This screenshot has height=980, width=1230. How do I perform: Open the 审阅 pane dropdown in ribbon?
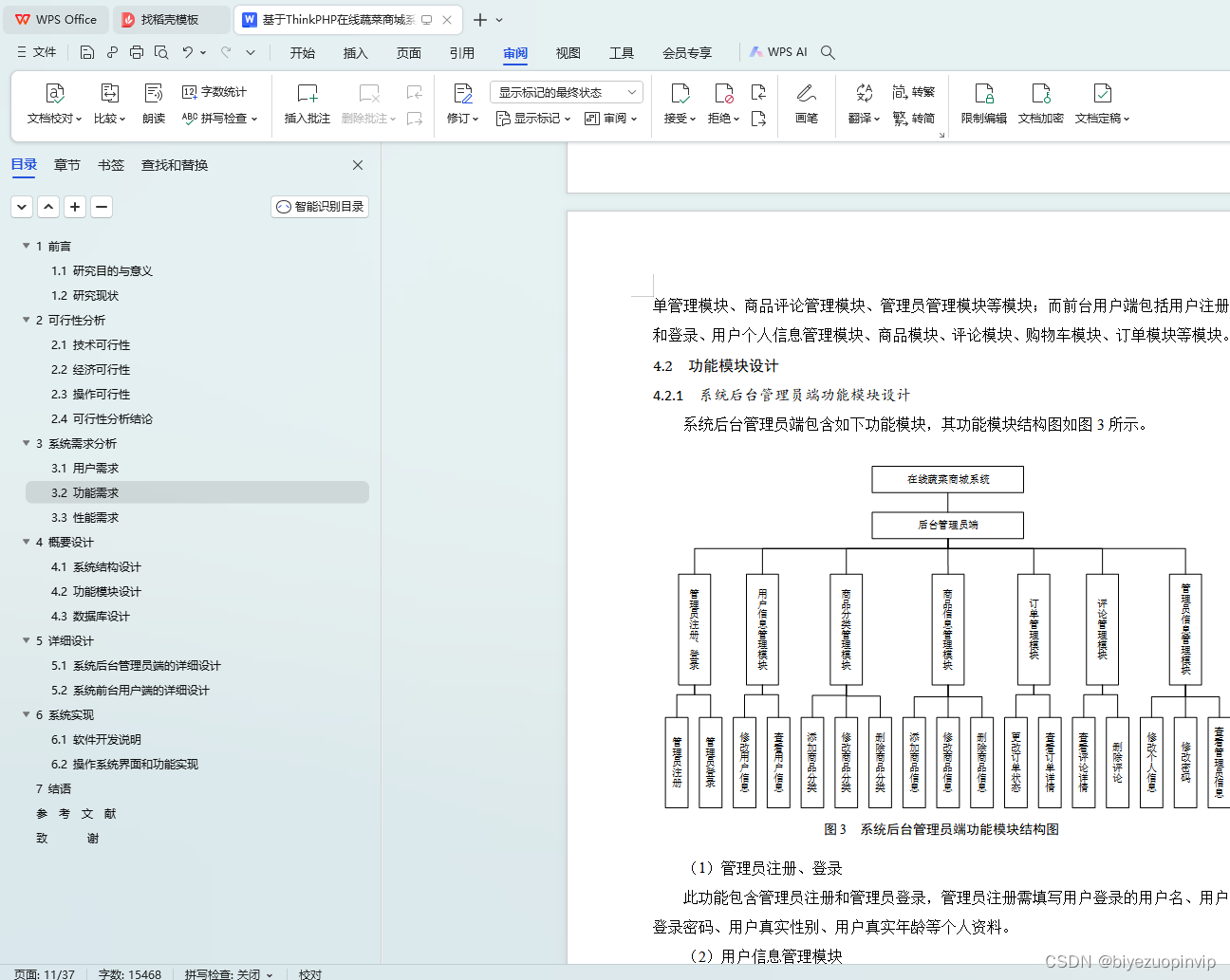pyautogui.click(x=611, y=119)
